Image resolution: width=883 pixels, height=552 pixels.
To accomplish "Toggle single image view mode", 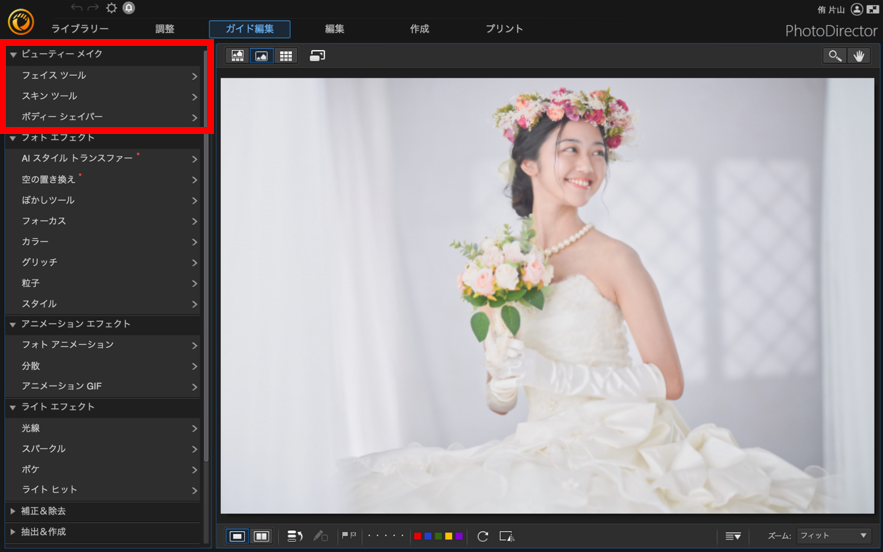I will pos(237,536).
